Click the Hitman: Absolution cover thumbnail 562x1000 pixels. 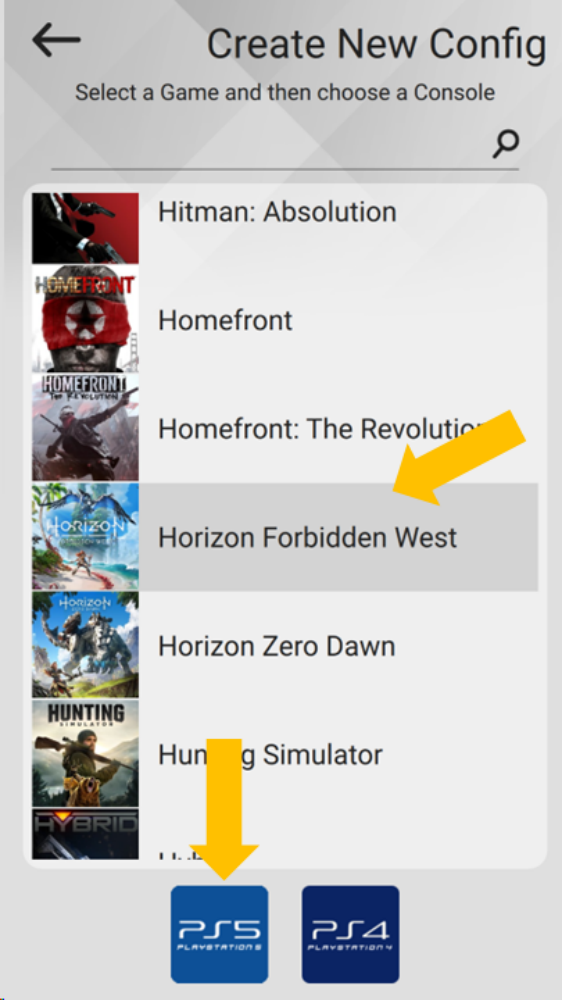[x=85, y=228]
